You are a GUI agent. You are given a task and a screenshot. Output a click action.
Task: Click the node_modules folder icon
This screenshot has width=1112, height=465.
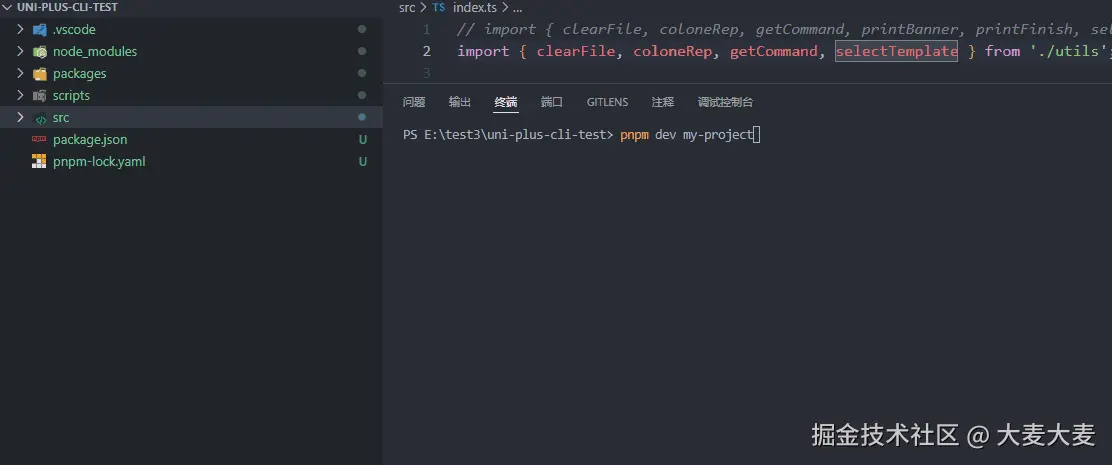40,52
